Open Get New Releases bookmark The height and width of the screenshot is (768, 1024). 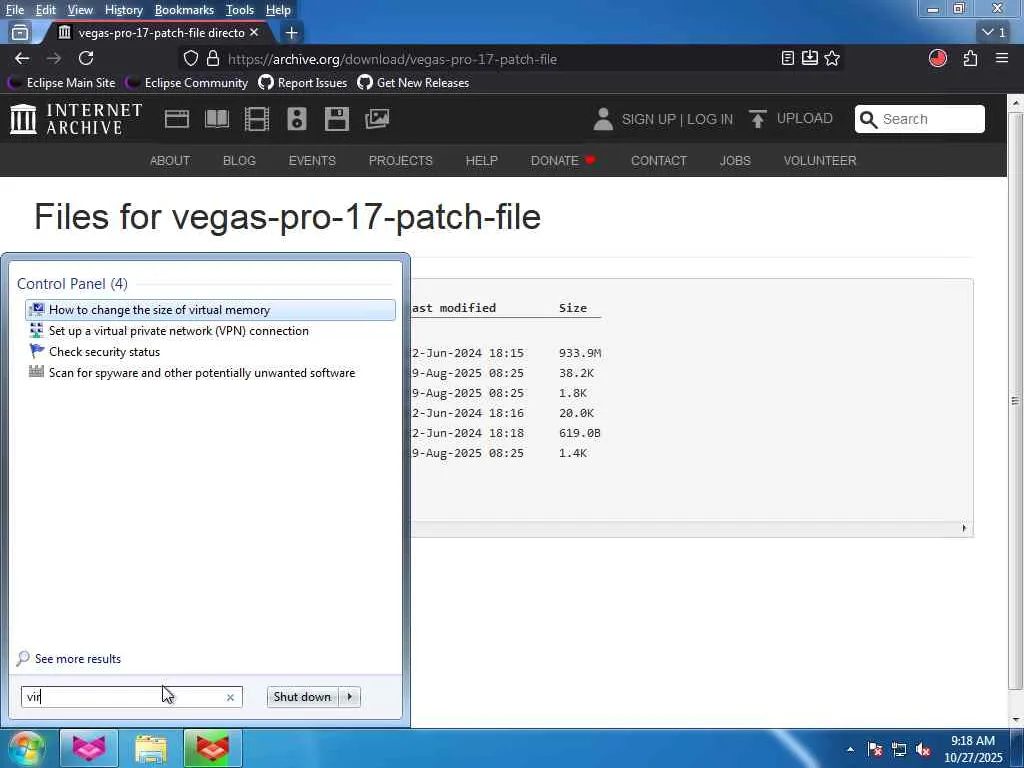(x=413, y=83)
